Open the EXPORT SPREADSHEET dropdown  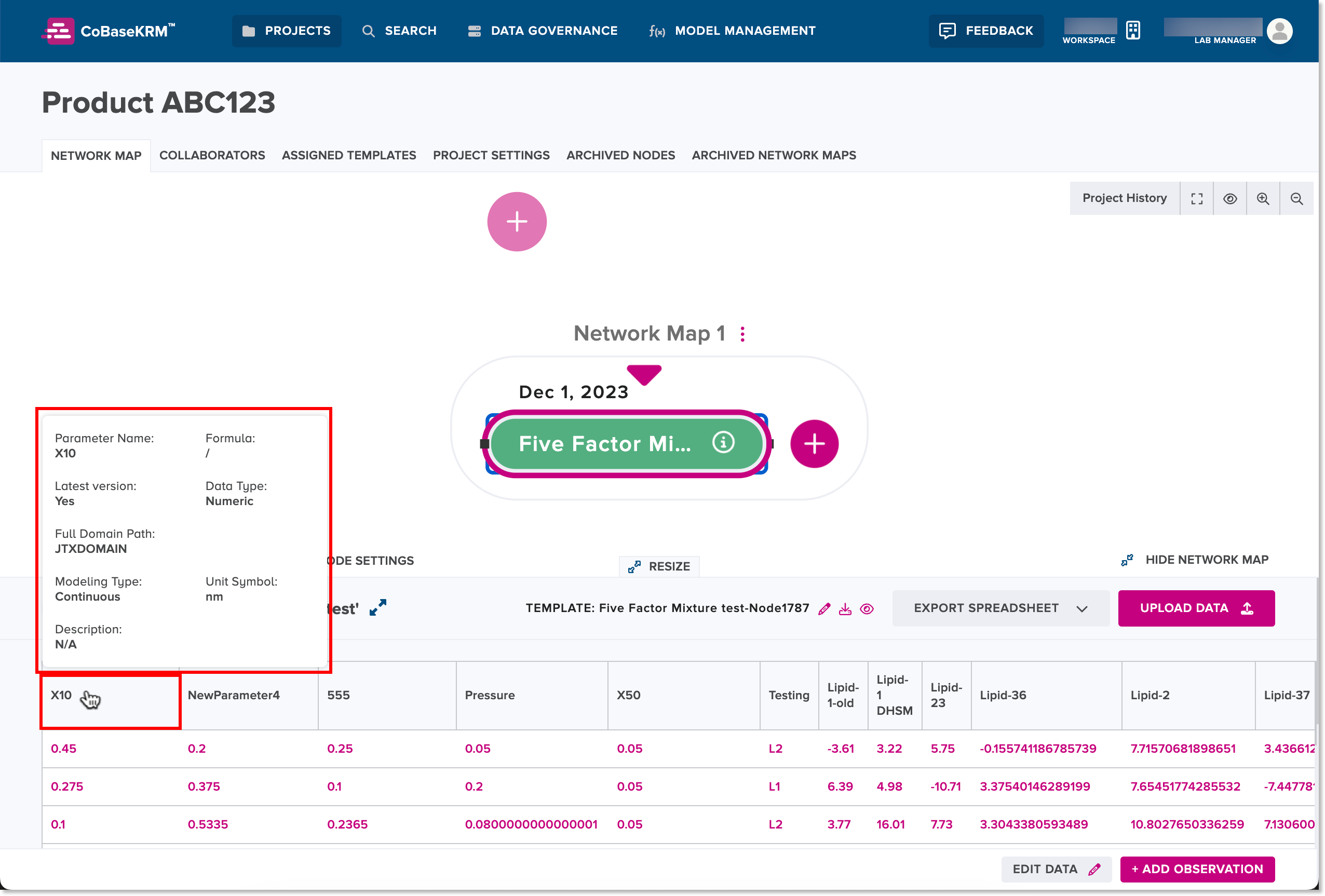tap(1082, 608)
